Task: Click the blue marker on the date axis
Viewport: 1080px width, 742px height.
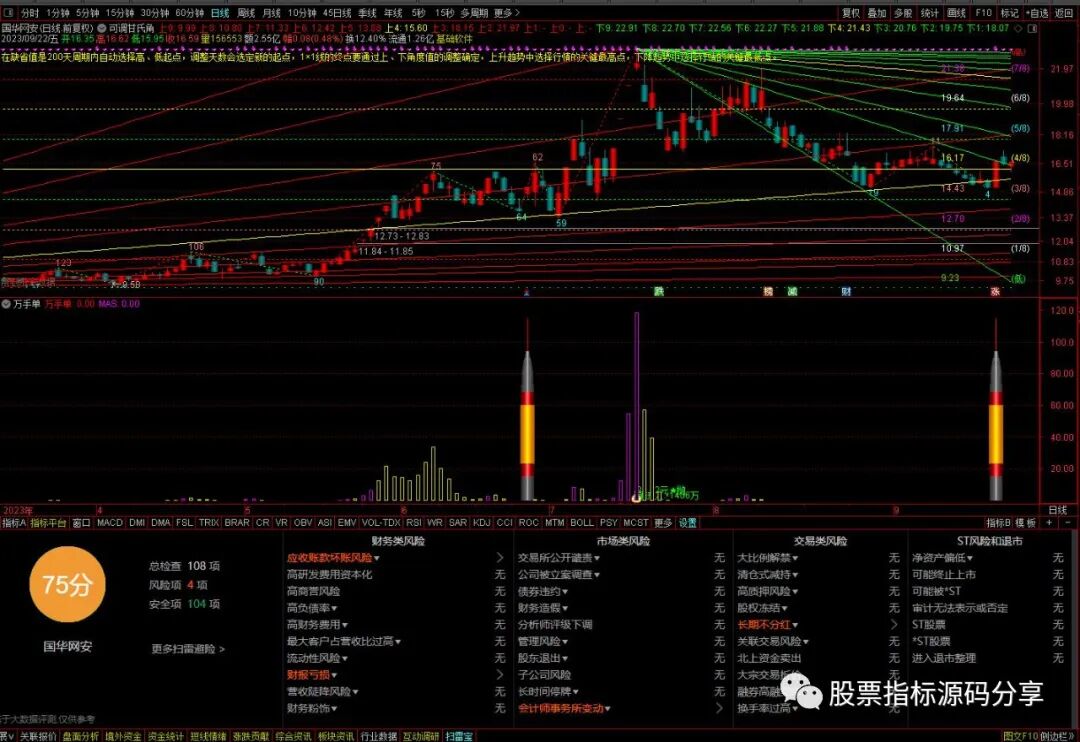Action: (527, 293)
